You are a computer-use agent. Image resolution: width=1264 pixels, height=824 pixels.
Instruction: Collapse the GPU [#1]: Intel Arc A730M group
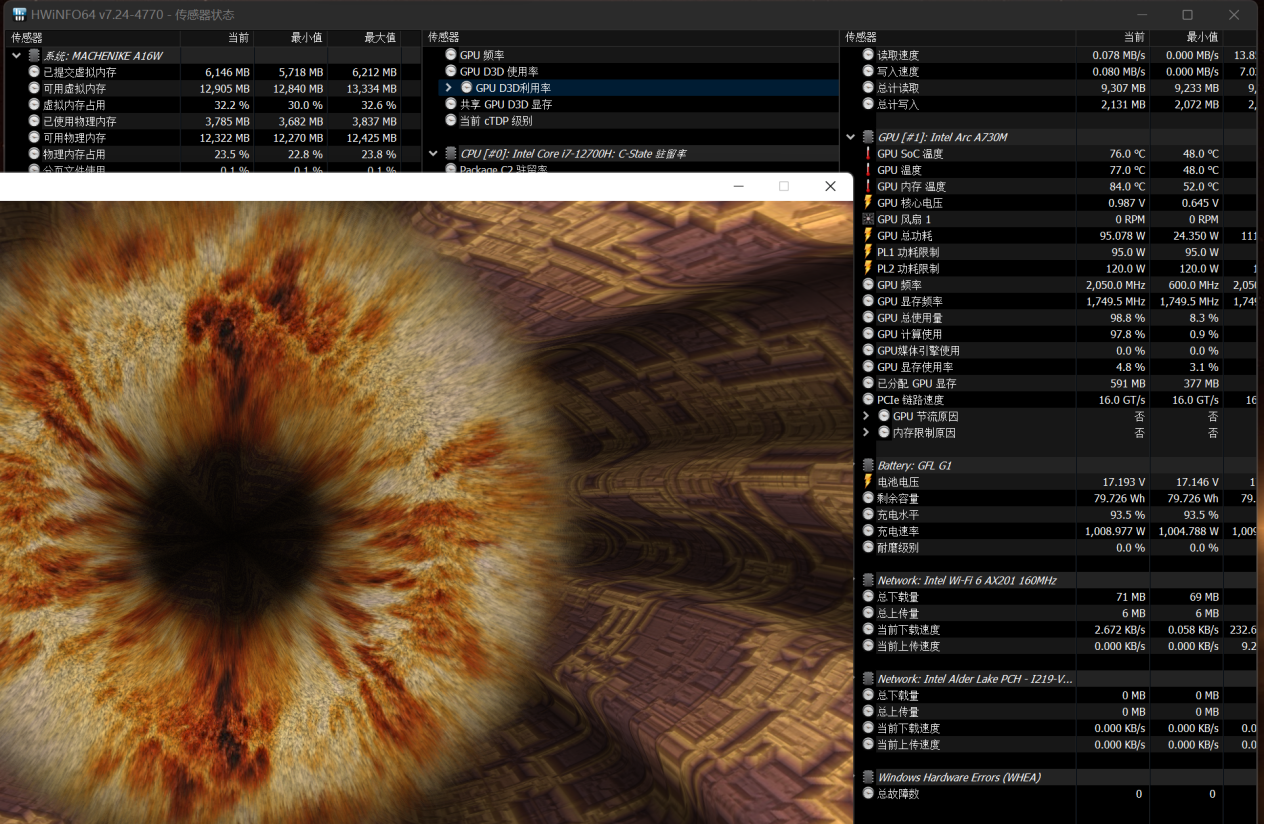851,137
